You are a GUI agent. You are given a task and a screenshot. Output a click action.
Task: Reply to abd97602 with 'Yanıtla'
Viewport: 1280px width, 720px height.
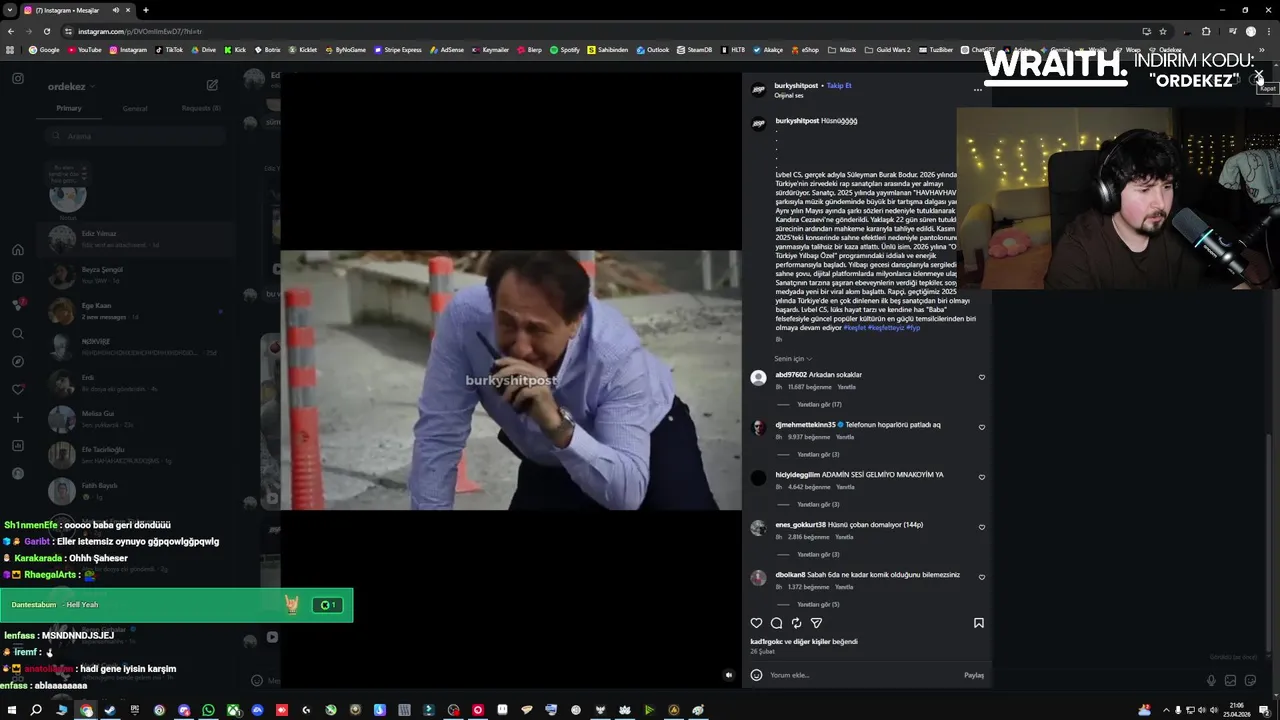(846, 387)
